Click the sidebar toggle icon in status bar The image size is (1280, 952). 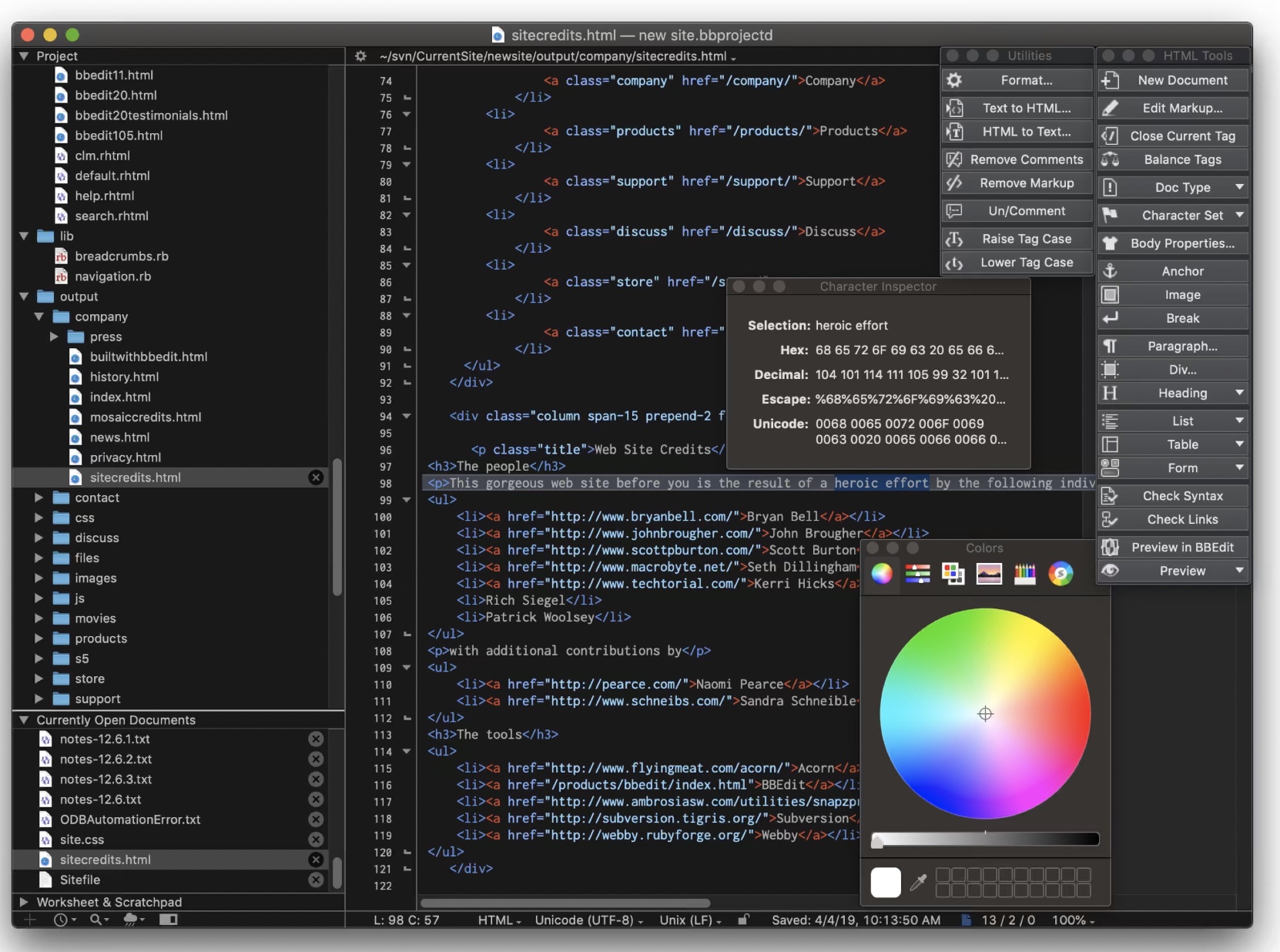pyautogui.click(x=168, y=920)
